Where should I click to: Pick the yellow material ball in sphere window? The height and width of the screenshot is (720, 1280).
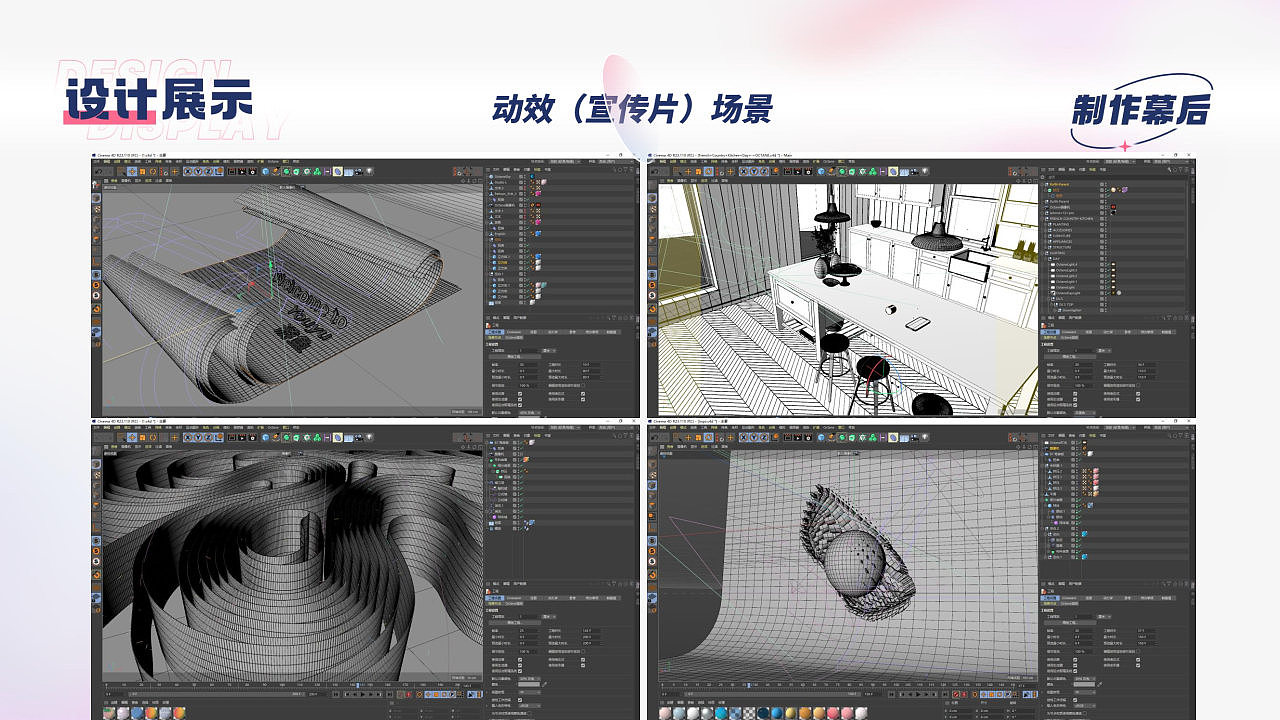click(791, 713)
